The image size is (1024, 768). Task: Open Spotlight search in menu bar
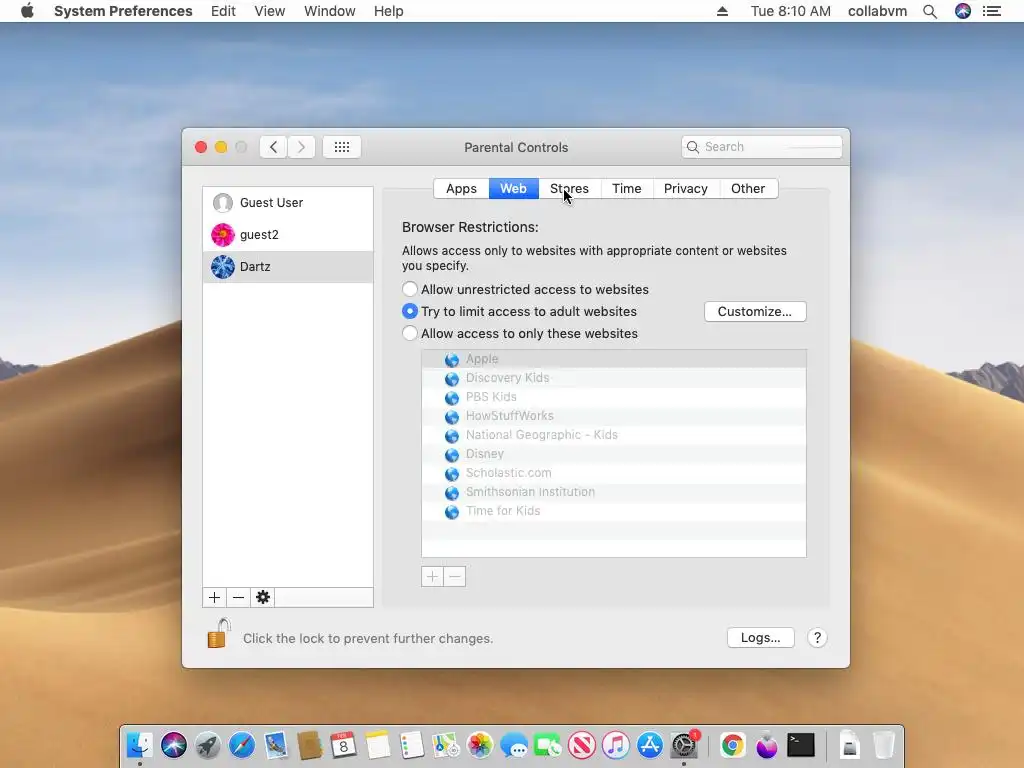[x=930, y=11]
